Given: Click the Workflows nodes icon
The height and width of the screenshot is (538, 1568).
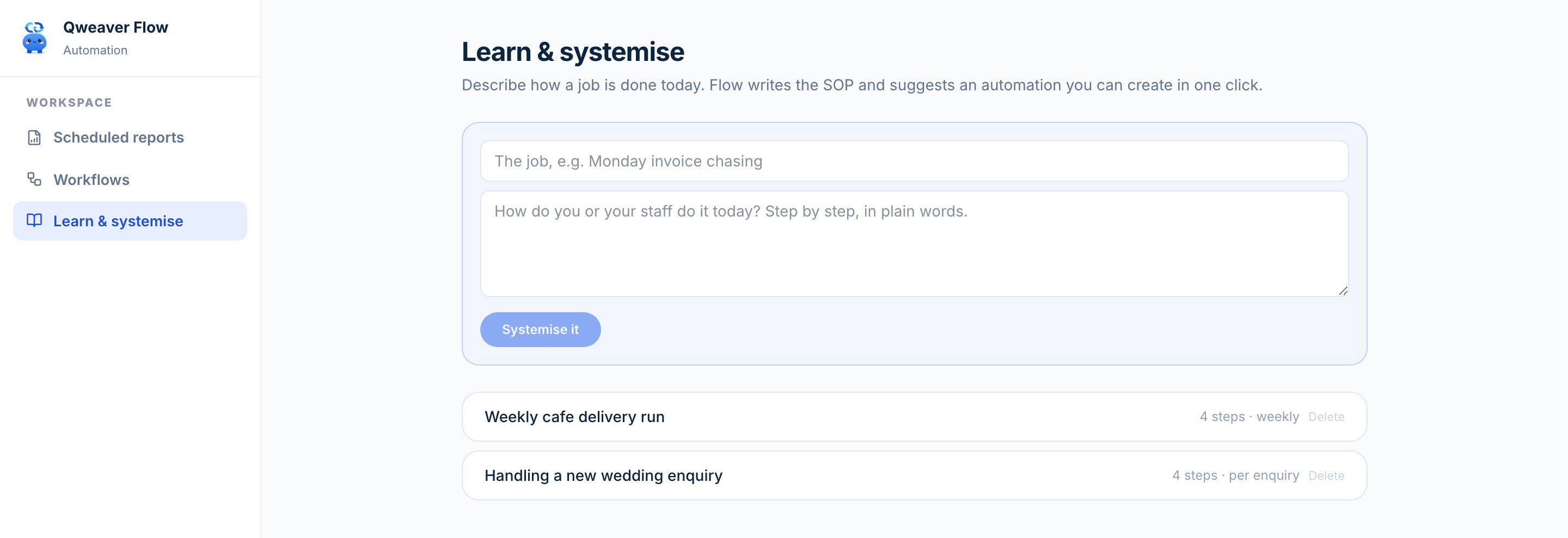Looking at the screenshot, I should (34, 180).
